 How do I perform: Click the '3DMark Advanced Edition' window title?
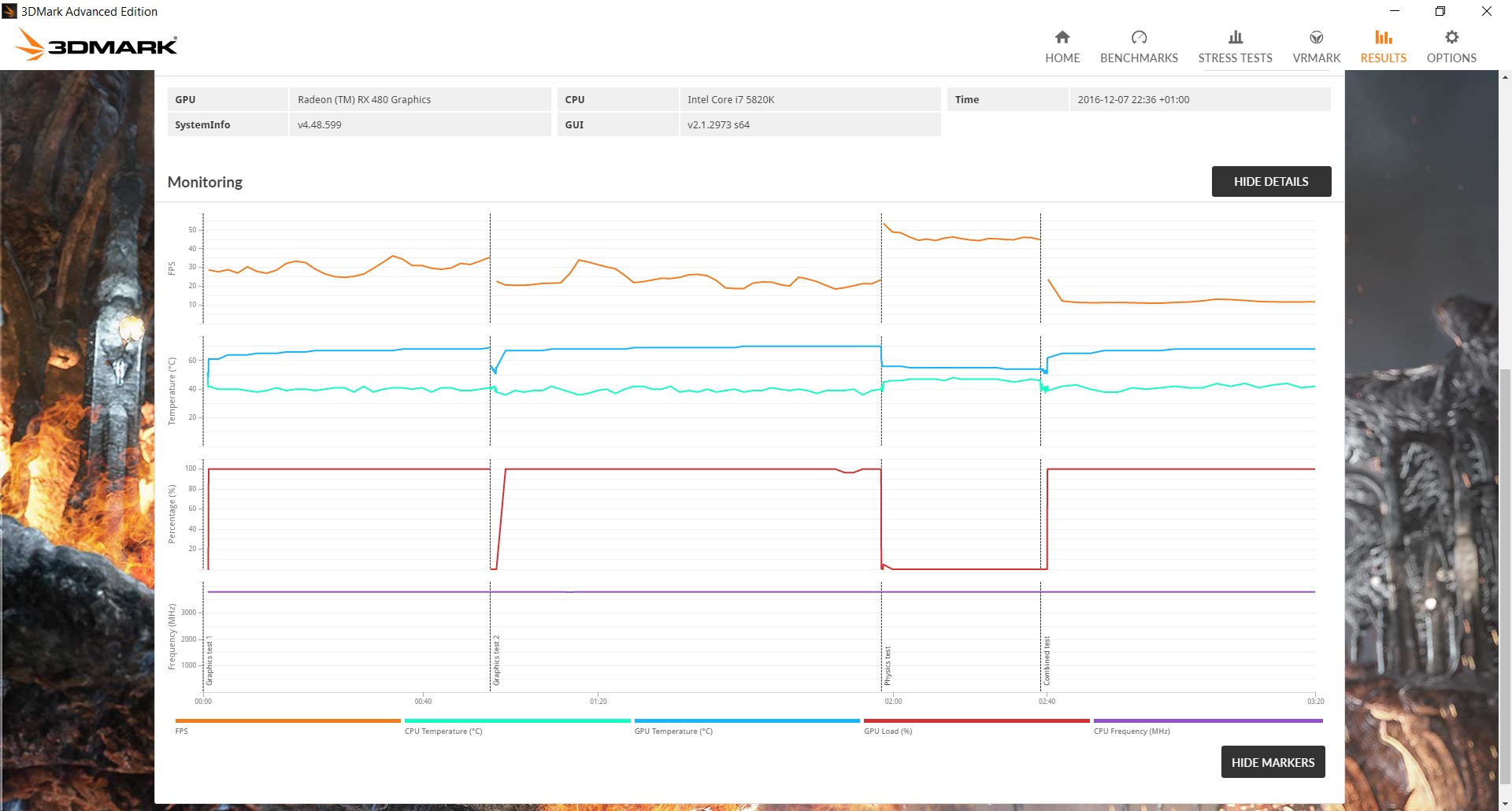(89, 11)
